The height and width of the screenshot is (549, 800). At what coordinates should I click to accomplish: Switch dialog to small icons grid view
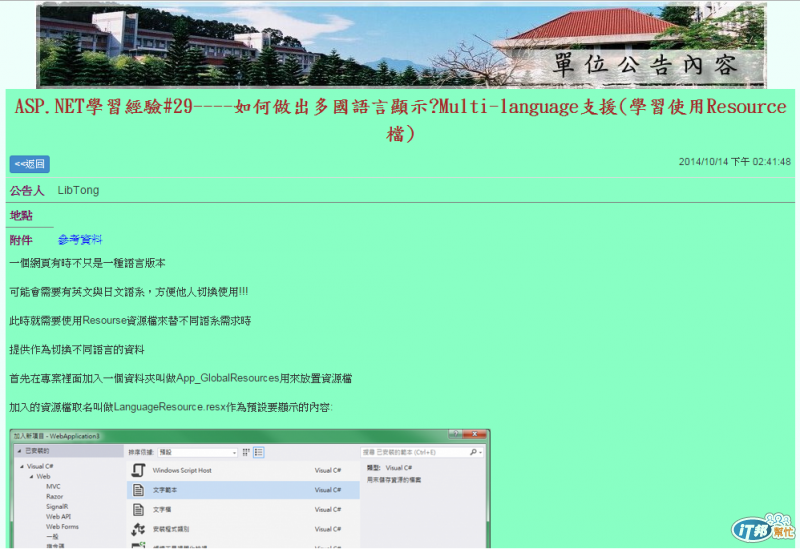(246, 452)
